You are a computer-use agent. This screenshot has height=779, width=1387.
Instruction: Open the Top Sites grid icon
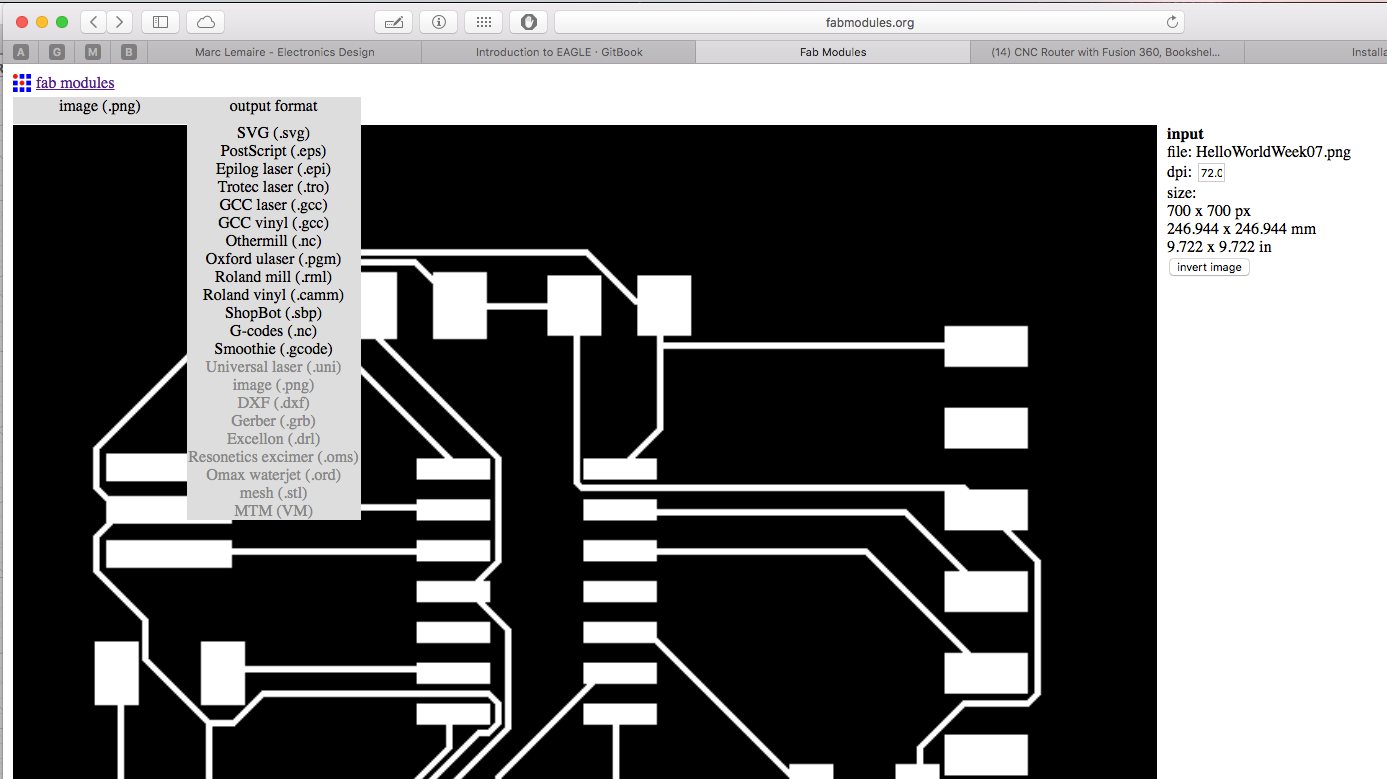coord(483,21)
